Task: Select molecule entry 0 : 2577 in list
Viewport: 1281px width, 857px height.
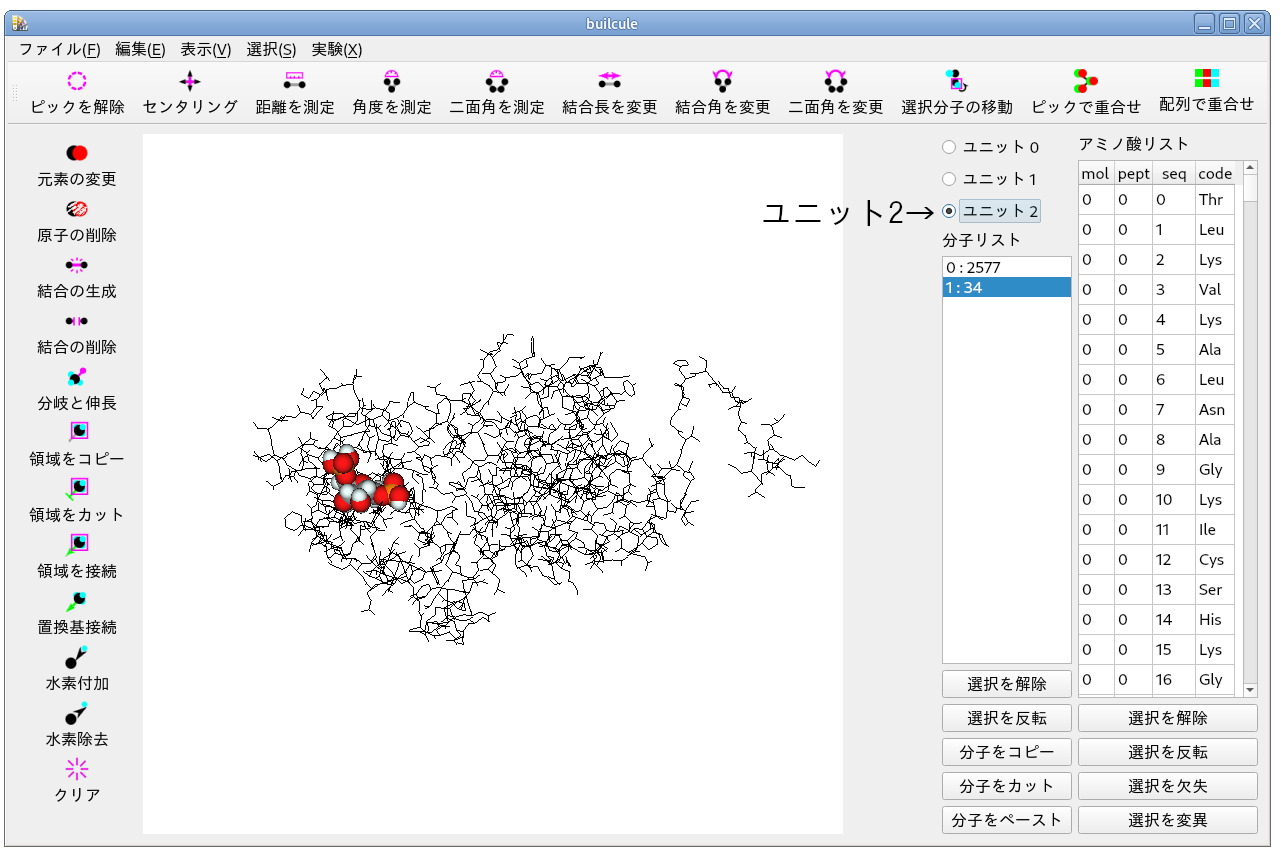Action: (x=1006, y=268)
